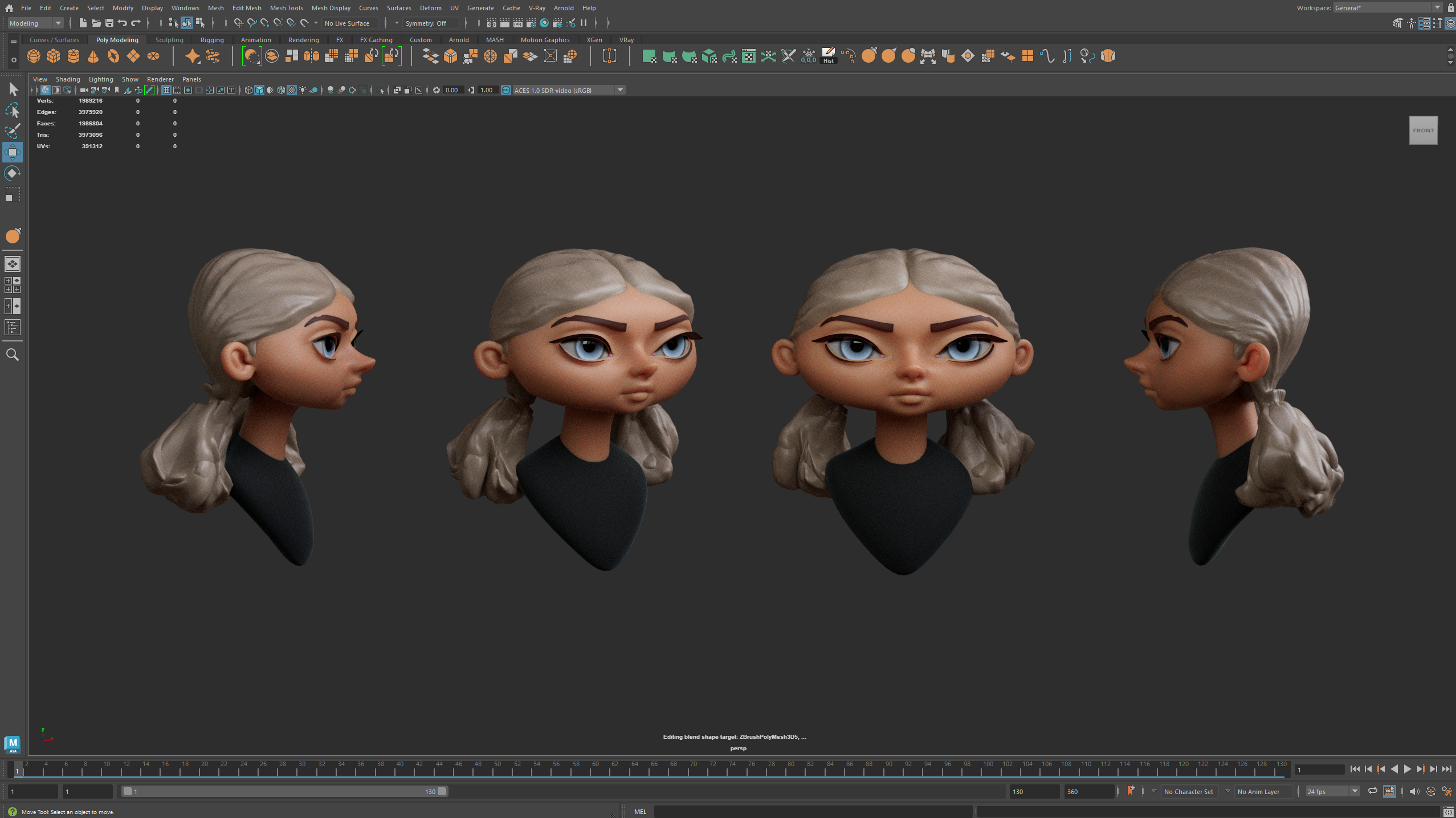Toggle audio speaker icon on playback bar

pyautogui.click(x=1414, y=791)
